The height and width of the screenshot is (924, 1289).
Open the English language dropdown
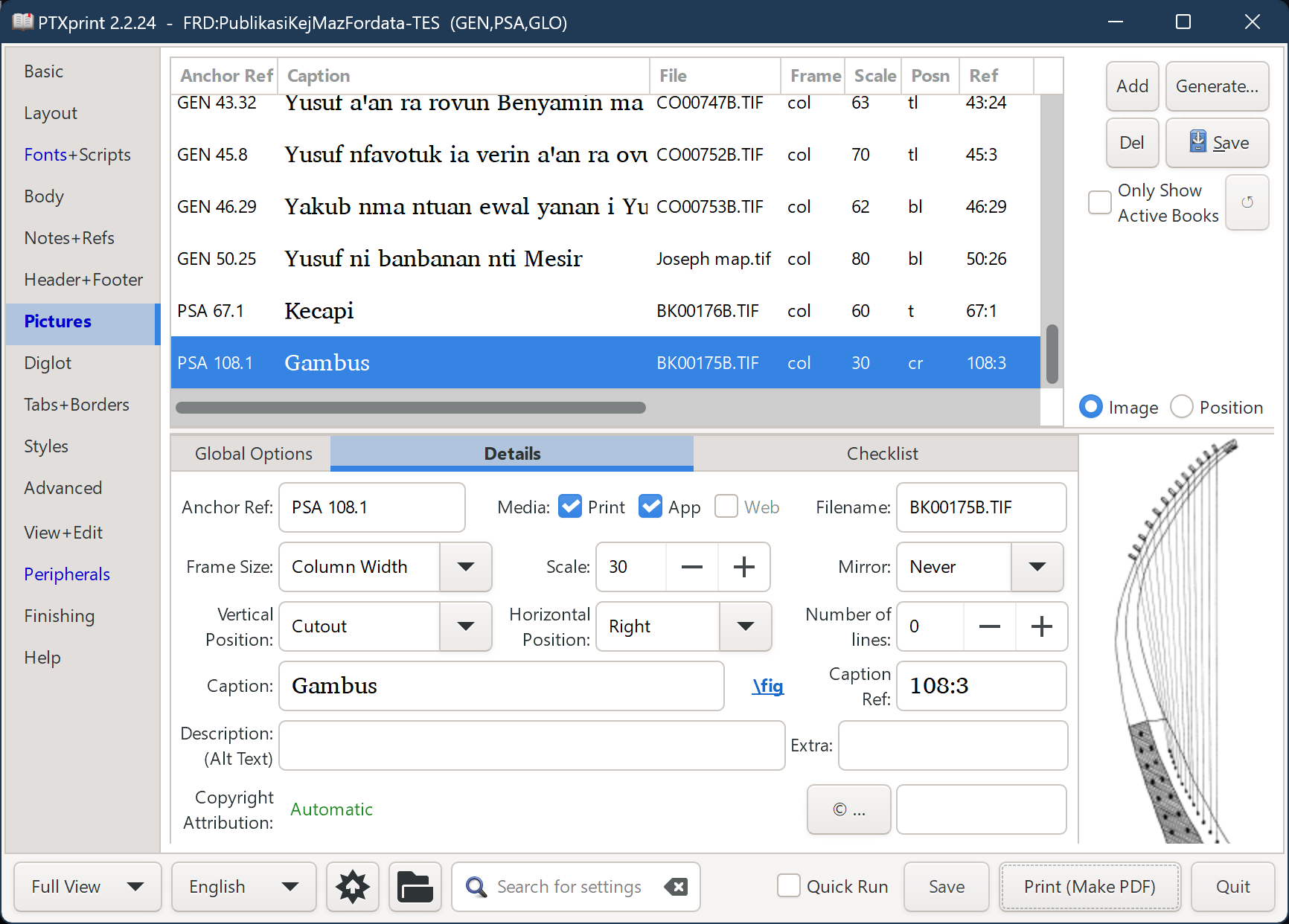point(243,887)
